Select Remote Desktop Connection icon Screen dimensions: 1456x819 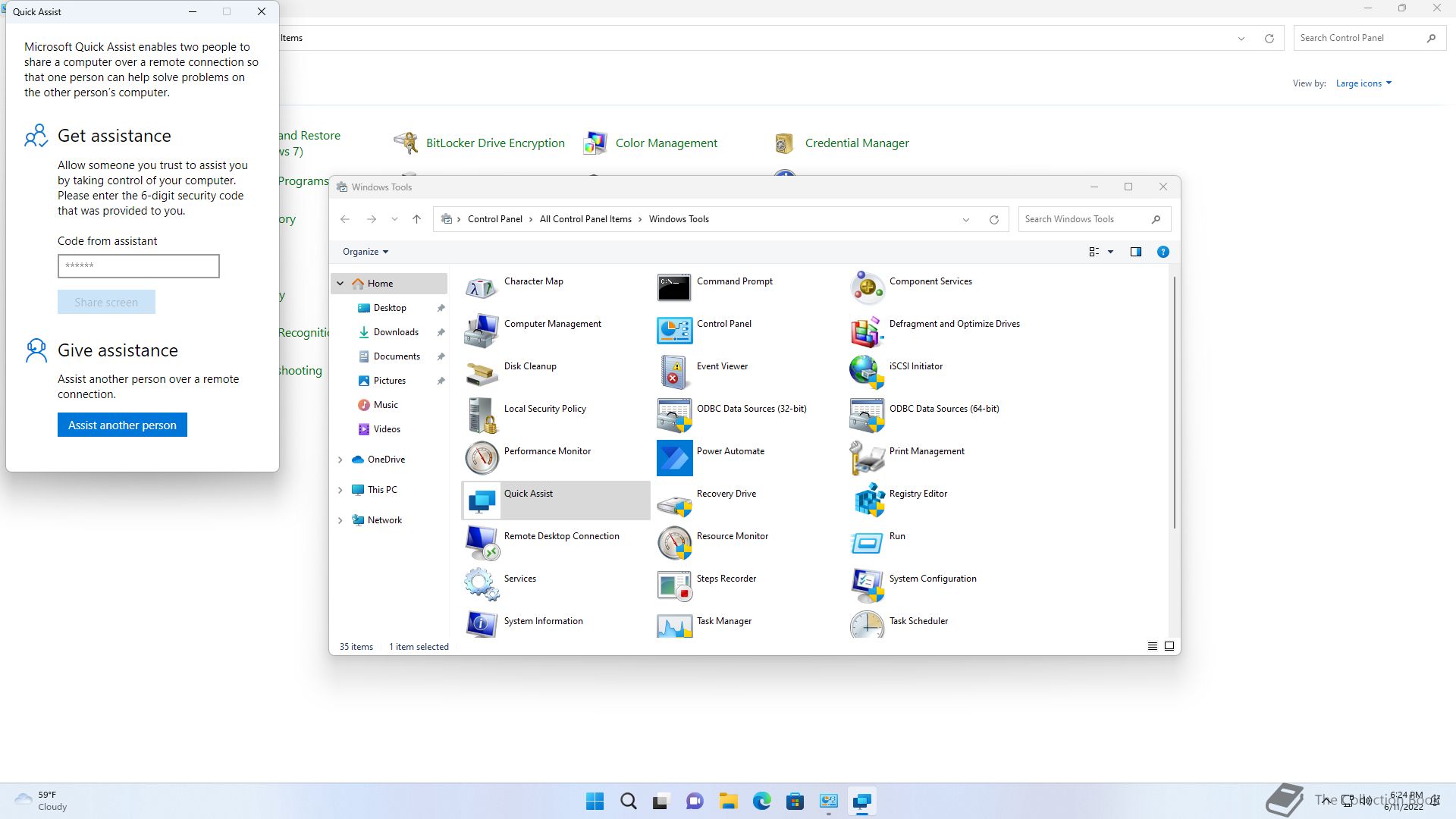pyautogui.click(x=482, y=543)
